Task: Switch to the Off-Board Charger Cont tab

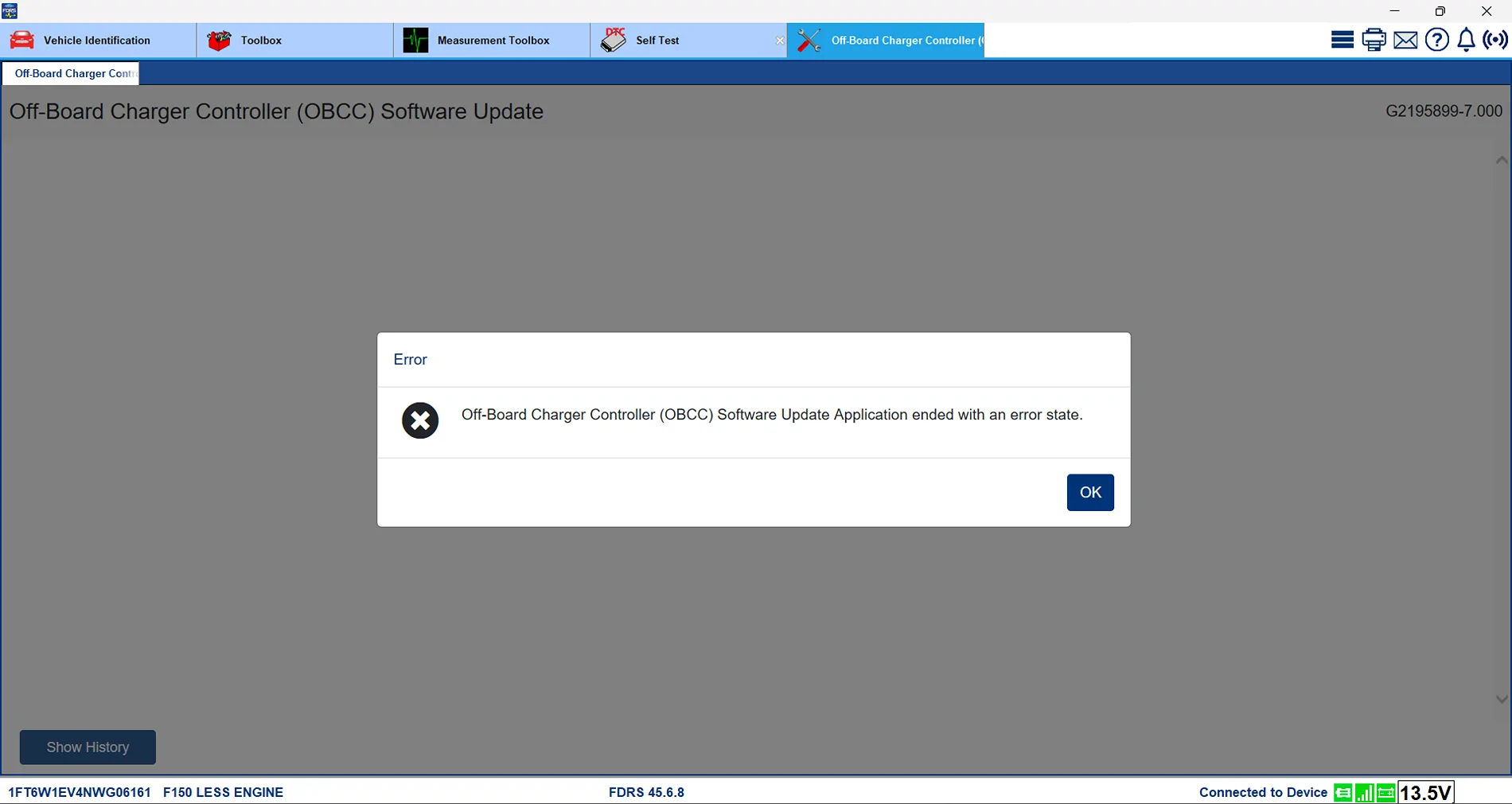Action: tap(72, 73)
